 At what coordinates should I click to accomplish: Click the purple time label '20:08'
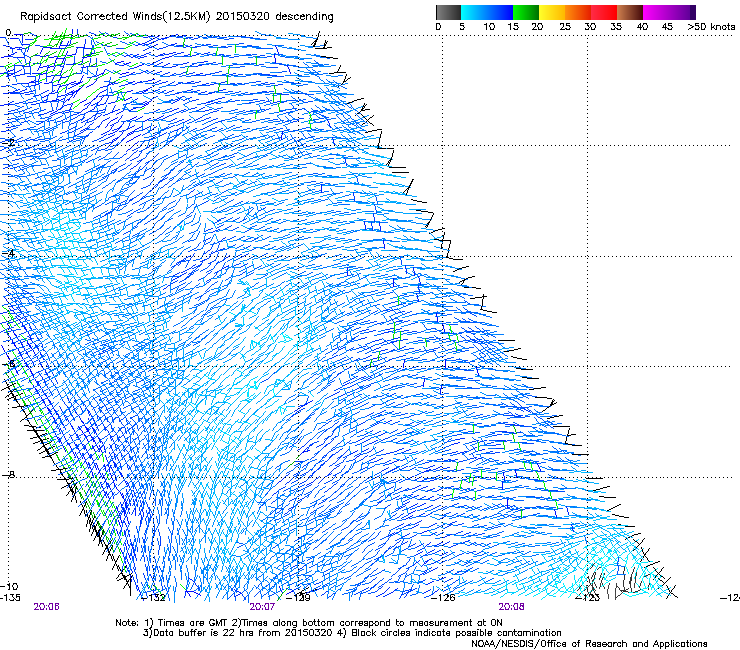point(511,607)
